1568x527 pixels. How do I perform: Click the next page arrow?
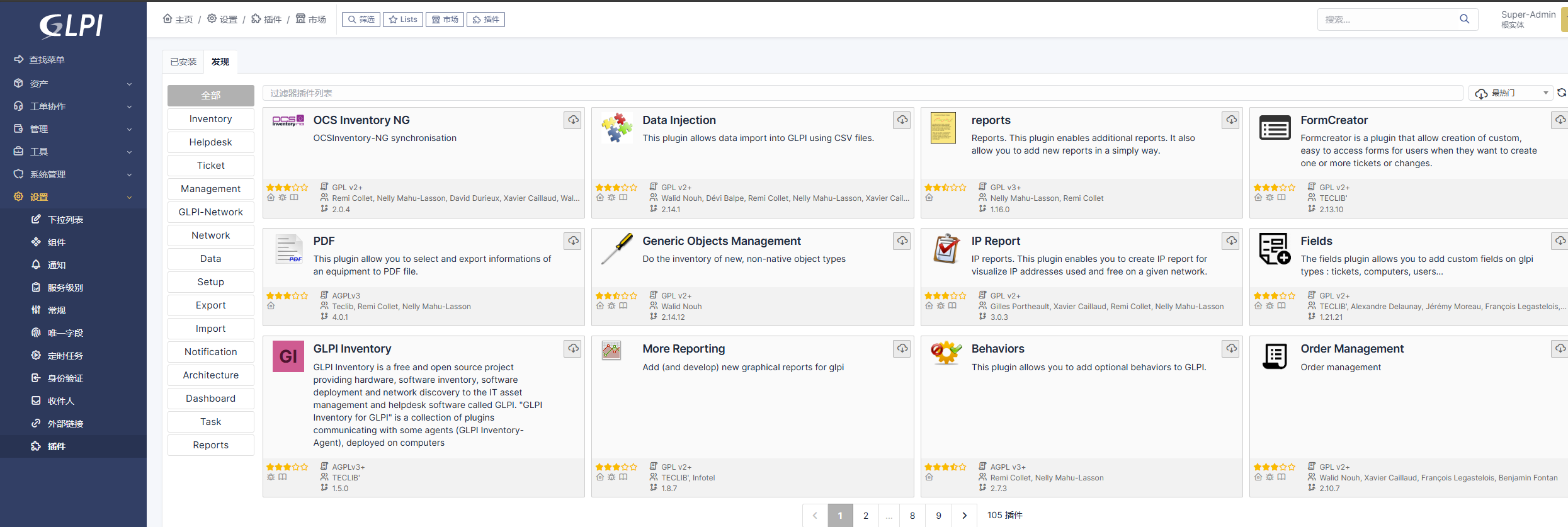pos(964,515)
